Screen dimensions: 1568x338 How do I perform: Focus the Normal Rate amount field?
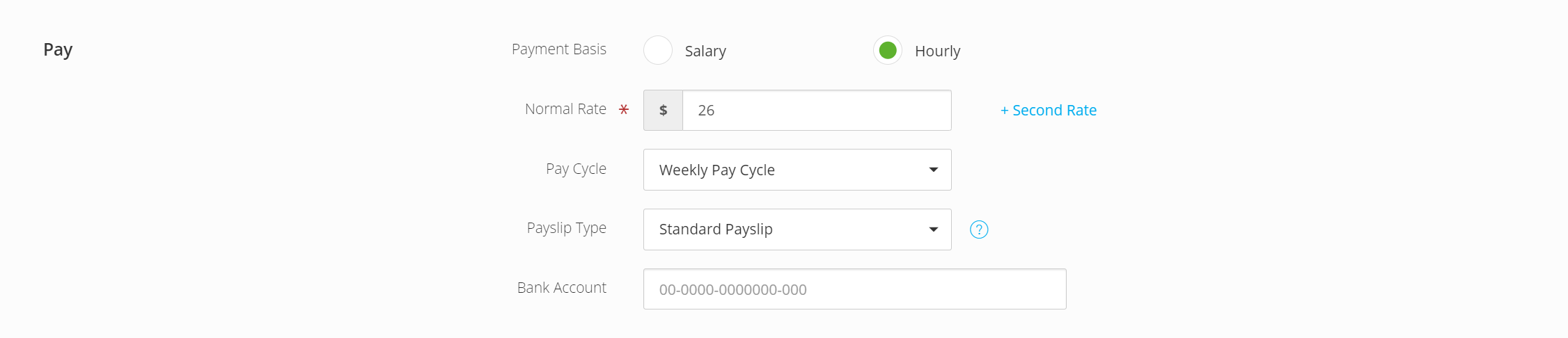817,110
